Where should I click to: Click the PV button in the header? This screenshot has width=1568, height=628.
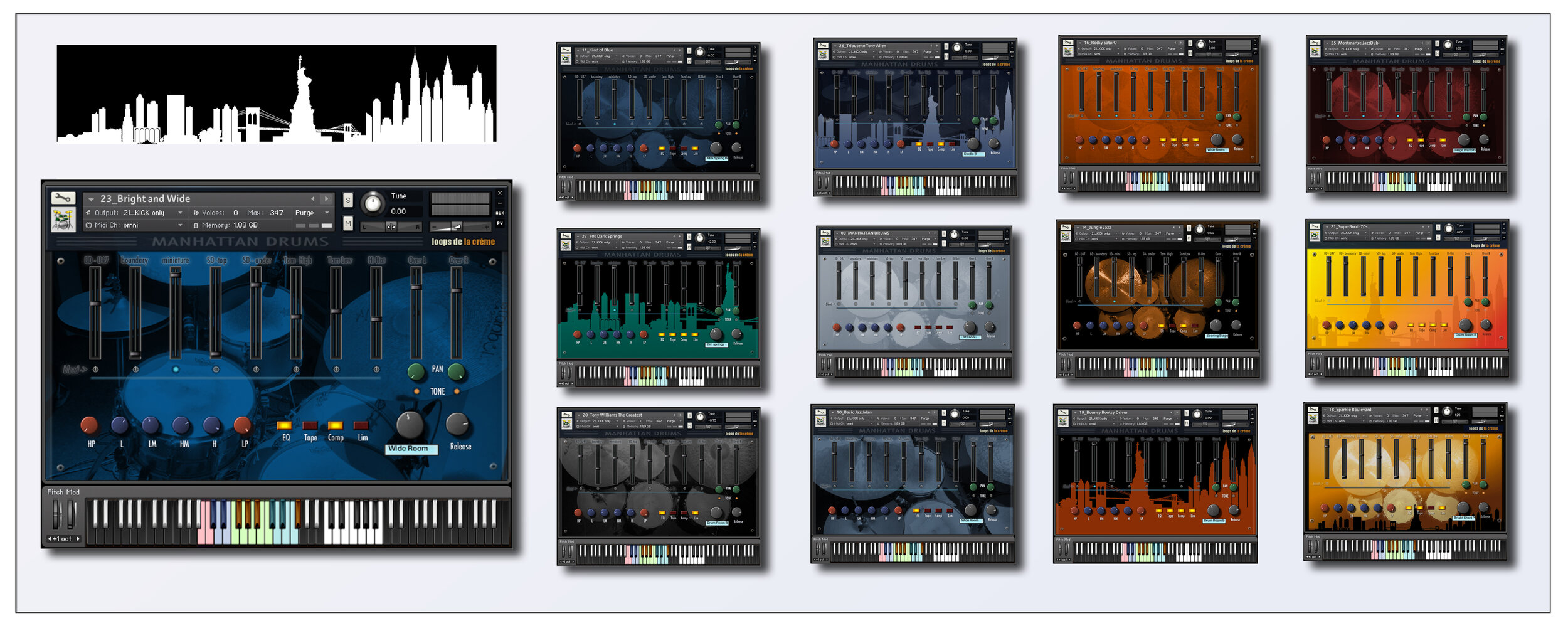tap(500, 223)
